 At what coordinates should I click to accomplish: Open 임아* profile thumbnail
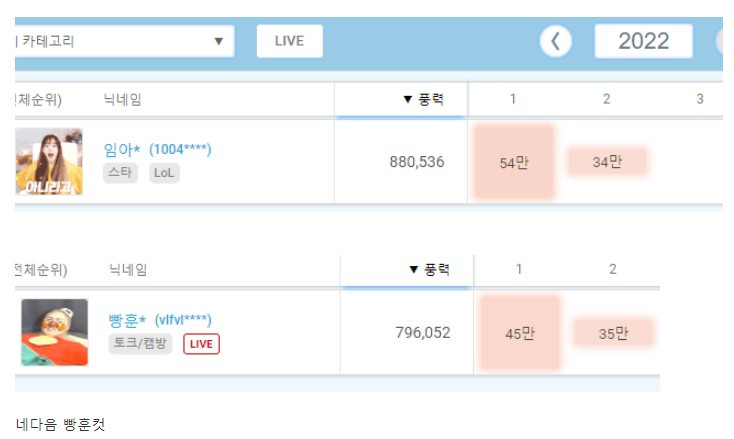tap(49, 161)
